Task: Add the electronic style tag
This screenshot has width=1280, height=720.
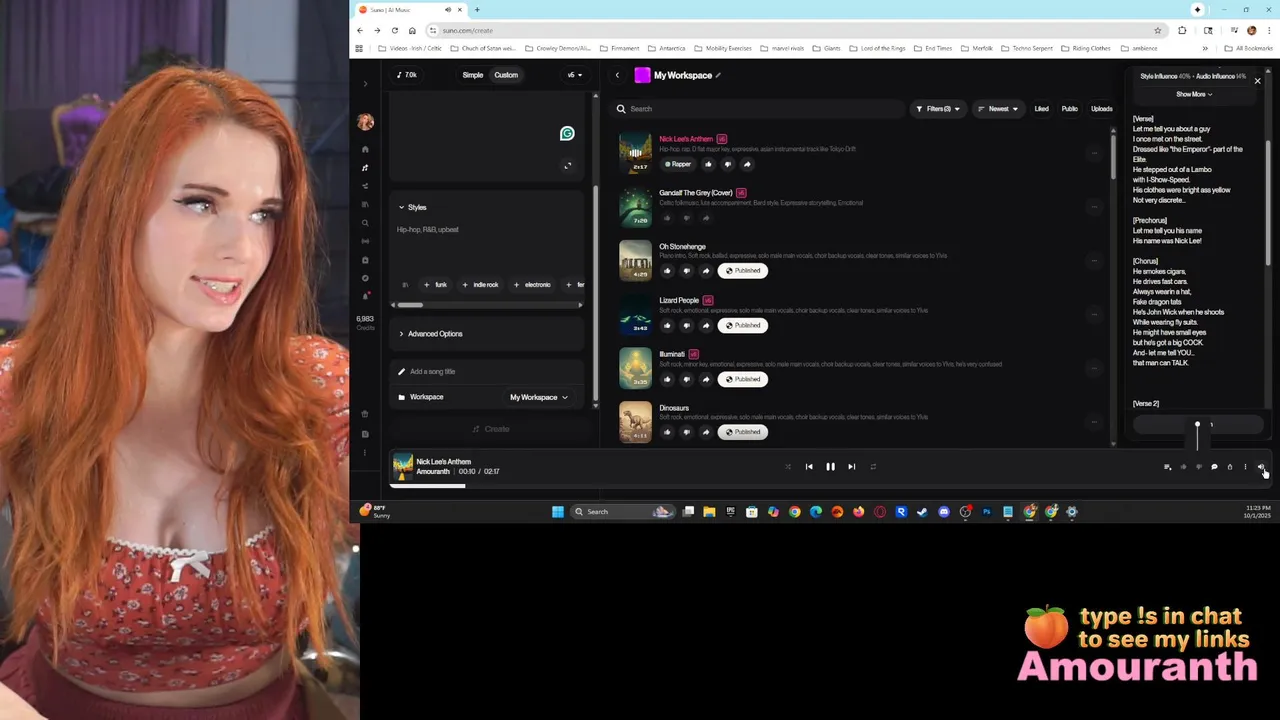Action: point(532,285)
